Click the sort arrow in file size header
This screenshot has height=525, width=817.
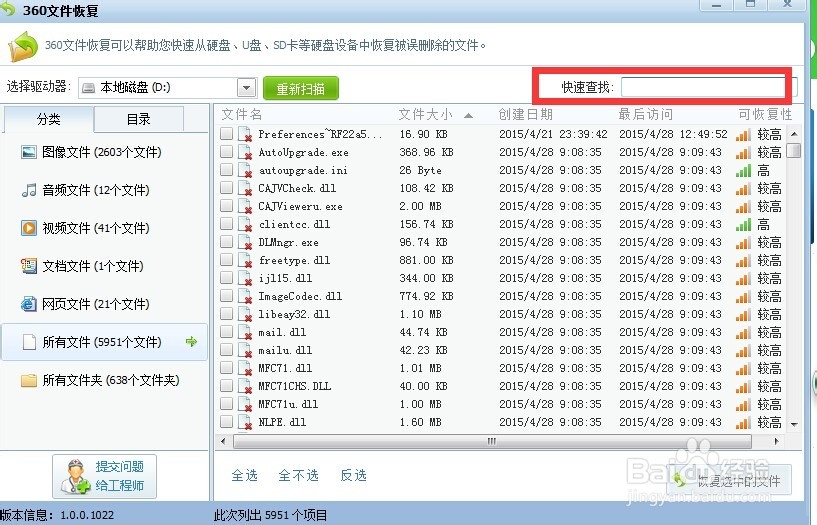coord(468,115)
